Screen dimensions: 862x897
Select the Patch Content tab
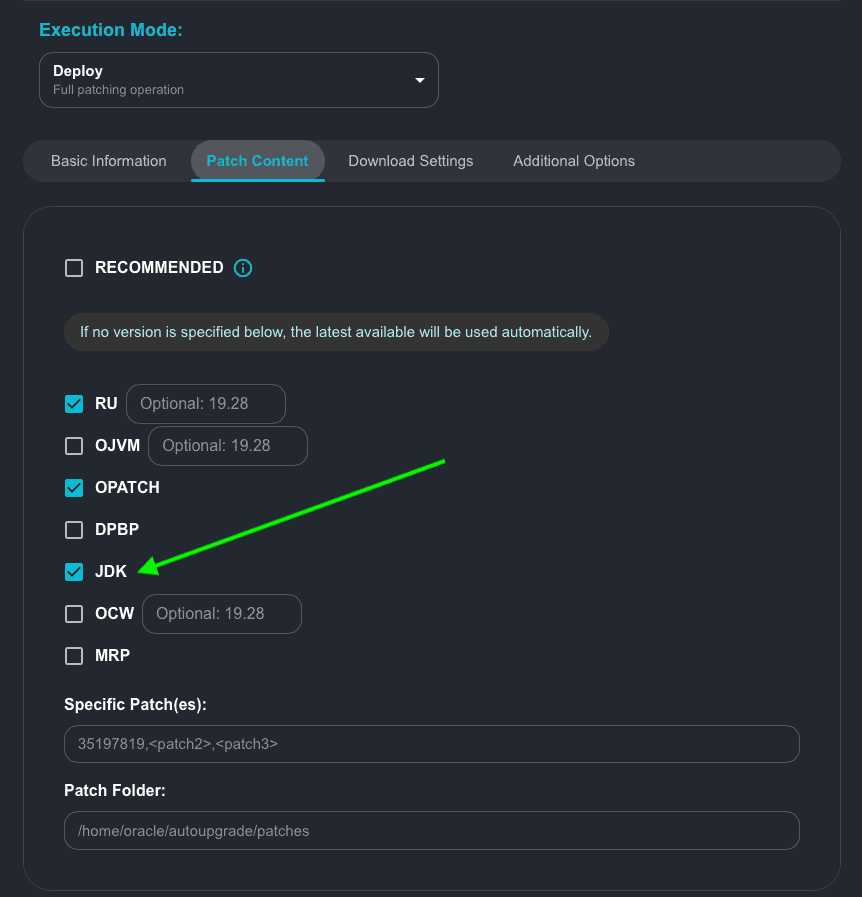[x=258, y=161]
